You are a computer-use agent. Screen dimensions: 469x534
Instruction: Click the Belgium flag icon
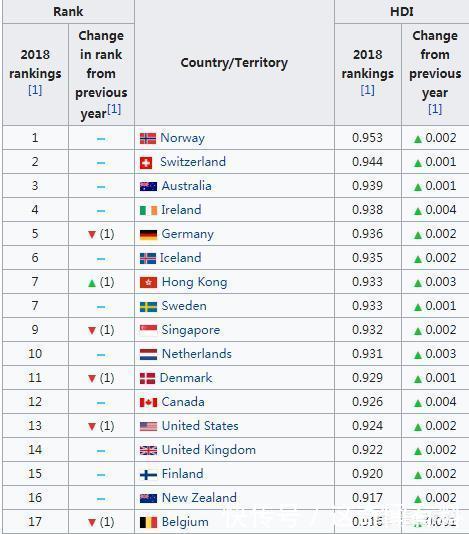pyautogui.click(x=148, y=522)
